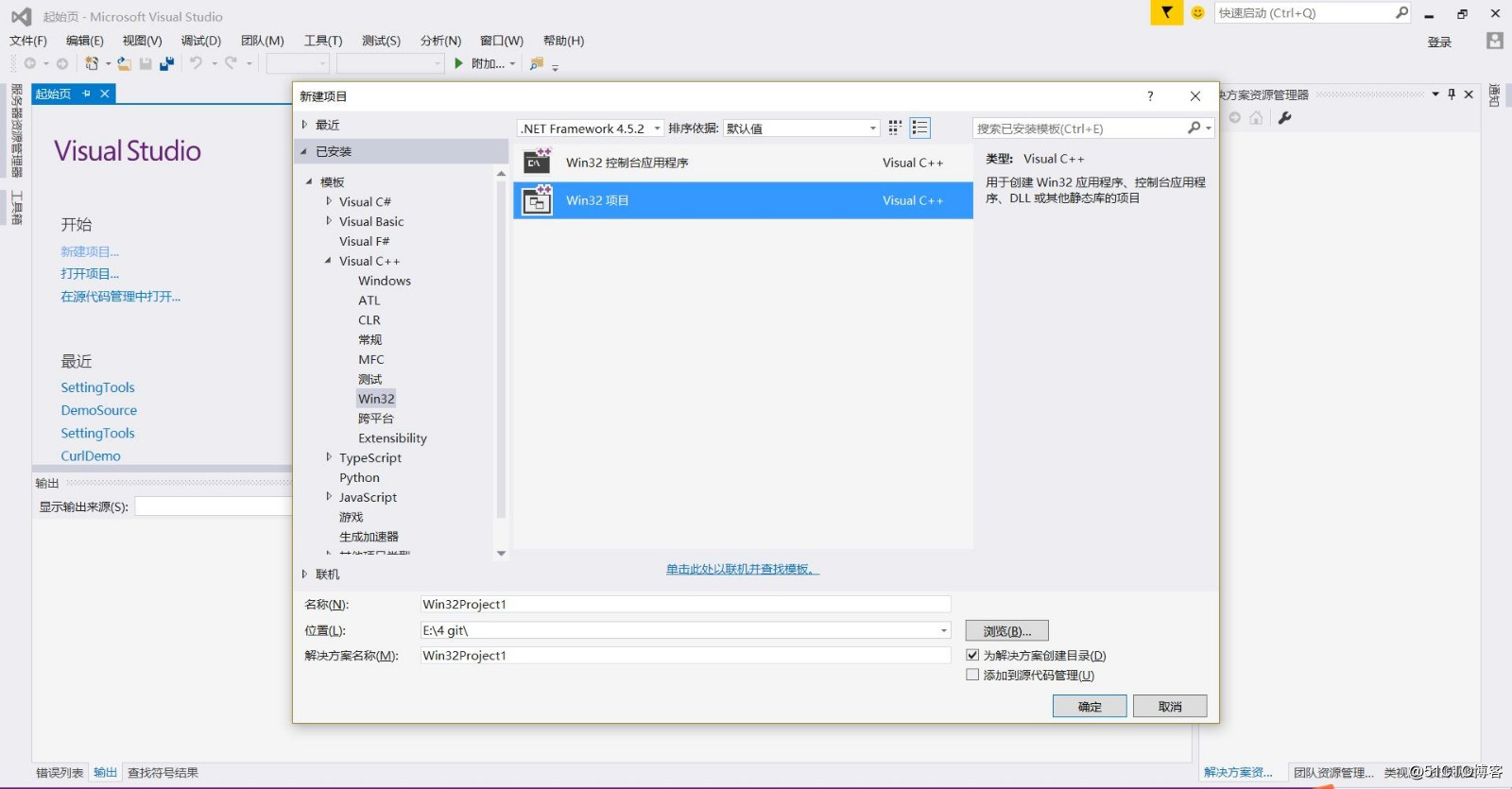Open the Tools menu
1512x789 pixels.
coord(323,41)
